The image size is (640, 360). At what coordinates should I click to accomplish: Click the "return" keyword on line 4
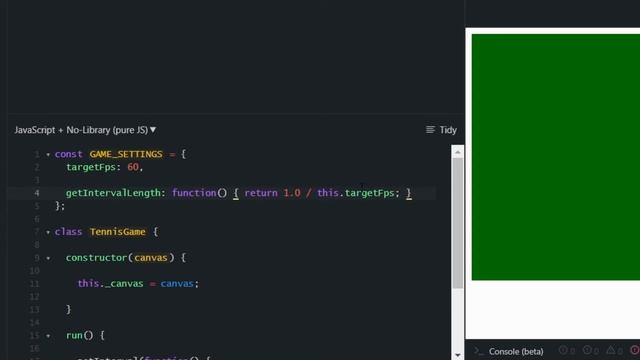coord(261,193)
